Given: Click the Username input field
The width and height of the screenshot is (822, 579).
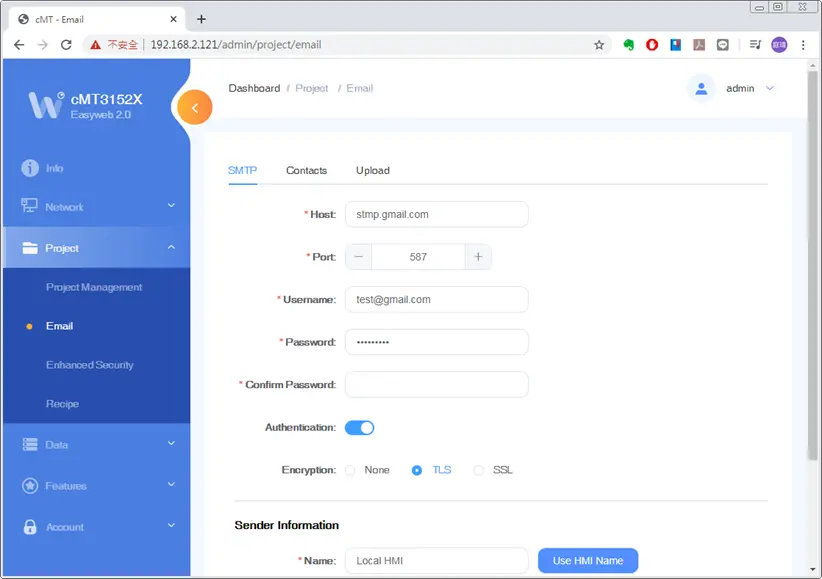Looking at the screenshot, I should [x=437, y=299].
